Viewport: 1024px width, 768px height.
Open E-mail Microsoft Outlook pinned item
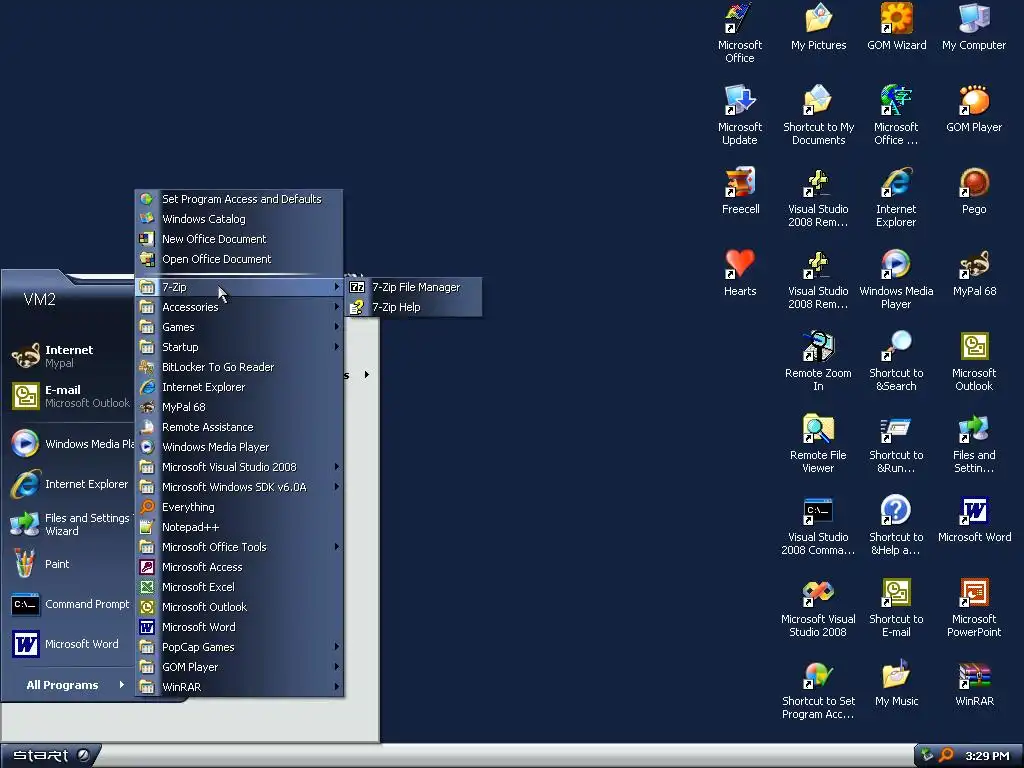point(71,396)
